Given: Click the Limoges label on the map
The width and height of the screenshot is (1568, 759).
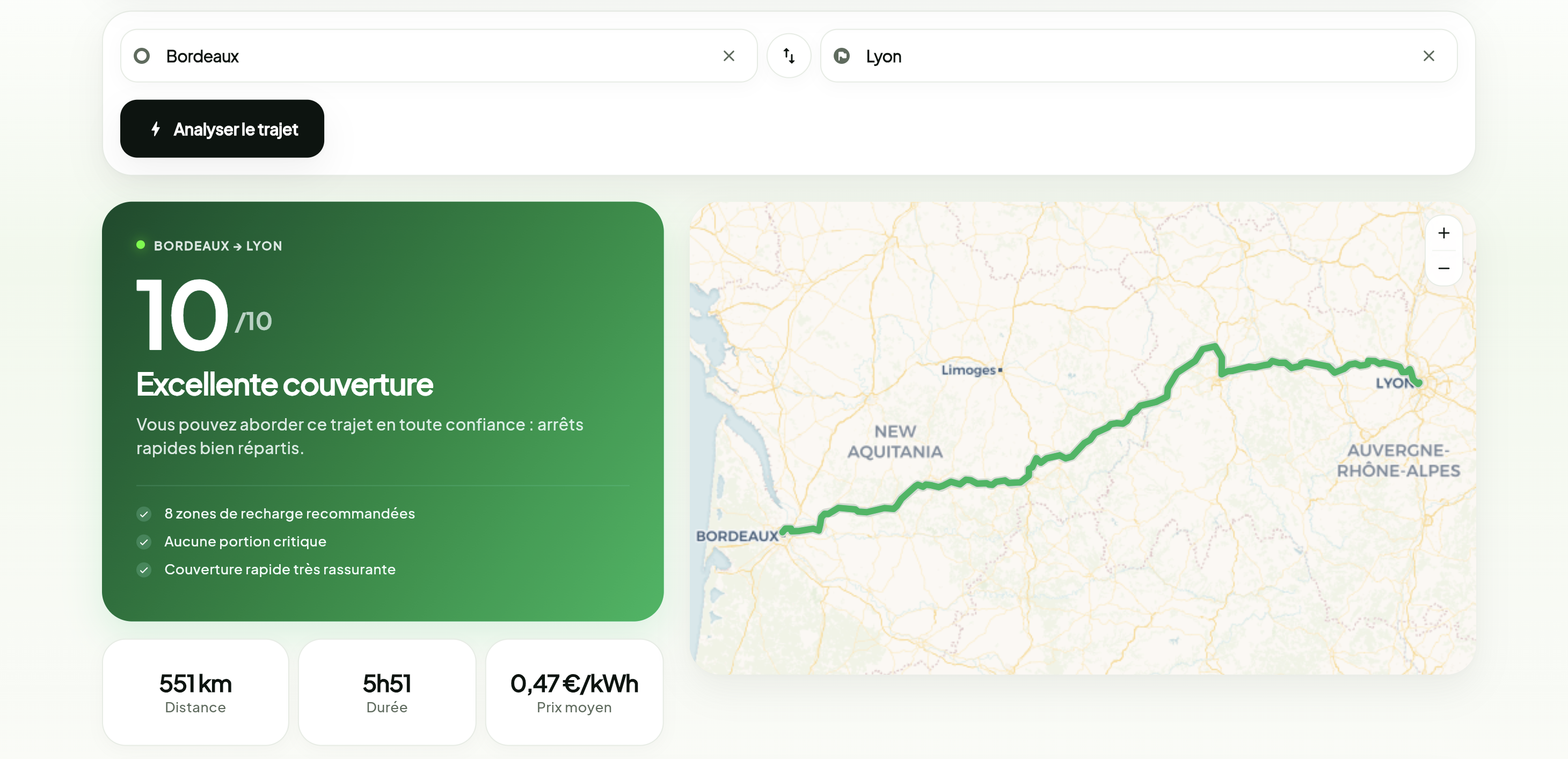Looking at the screenshot, I should pyautogui.click(x=968, y=370).
